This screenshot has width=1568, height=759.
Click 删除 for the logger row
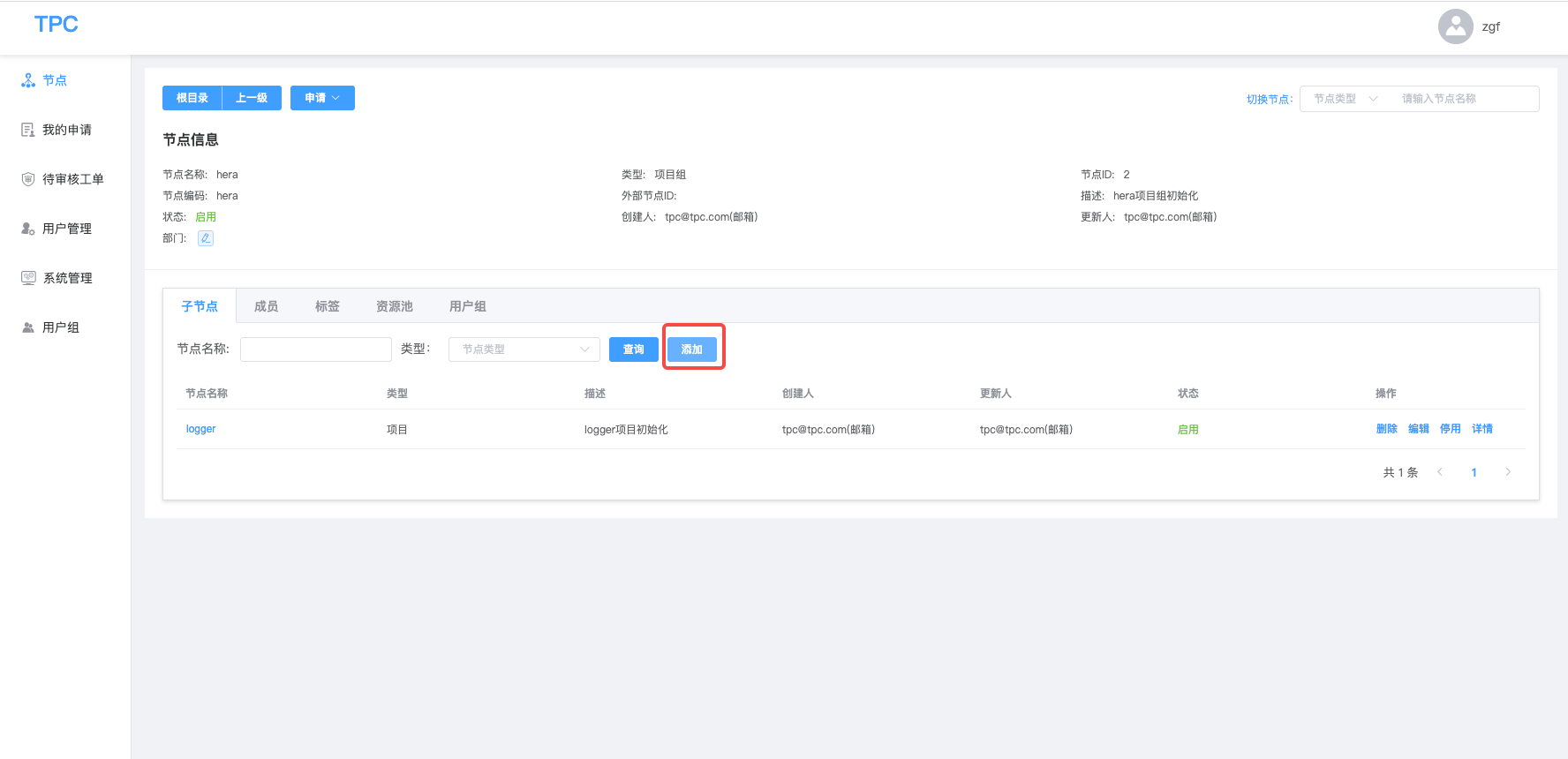pyautogui.click(x=1386, y=429)
